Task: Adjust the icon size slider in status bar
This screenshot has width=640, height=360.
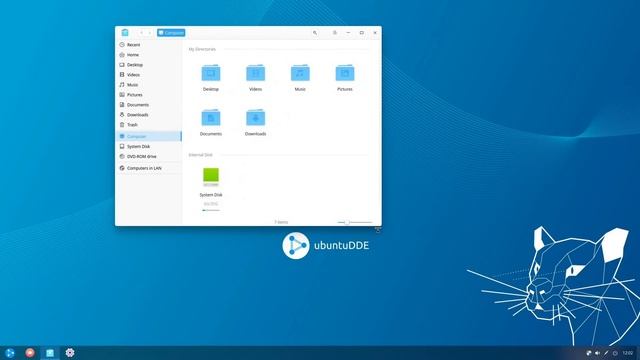Action: pos(355,222)
